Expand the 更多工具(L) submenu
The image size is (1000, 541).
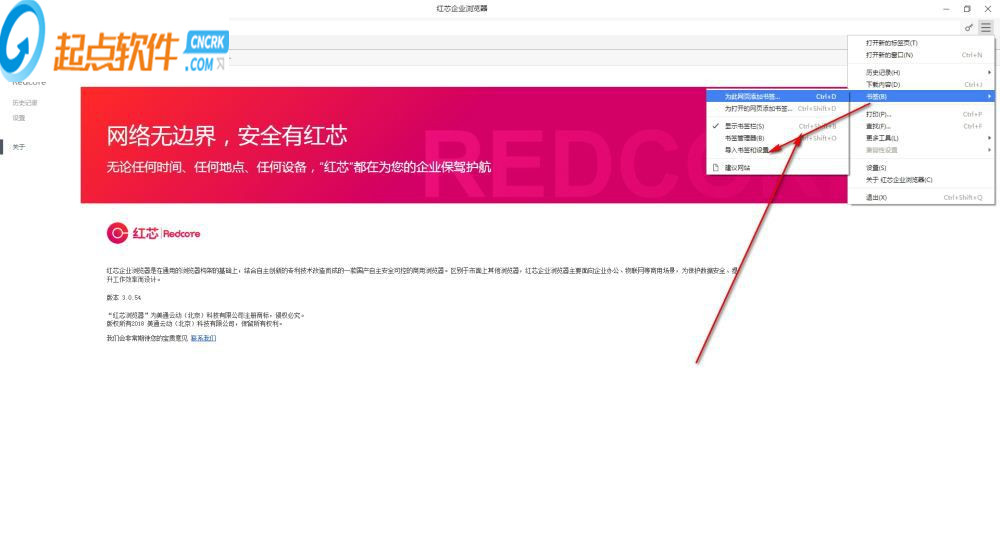coord(920,138)
